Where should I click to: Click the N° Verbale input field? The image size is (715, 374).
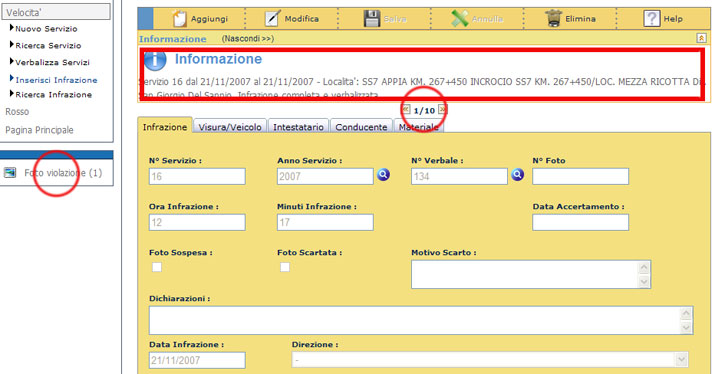point(459,177)
